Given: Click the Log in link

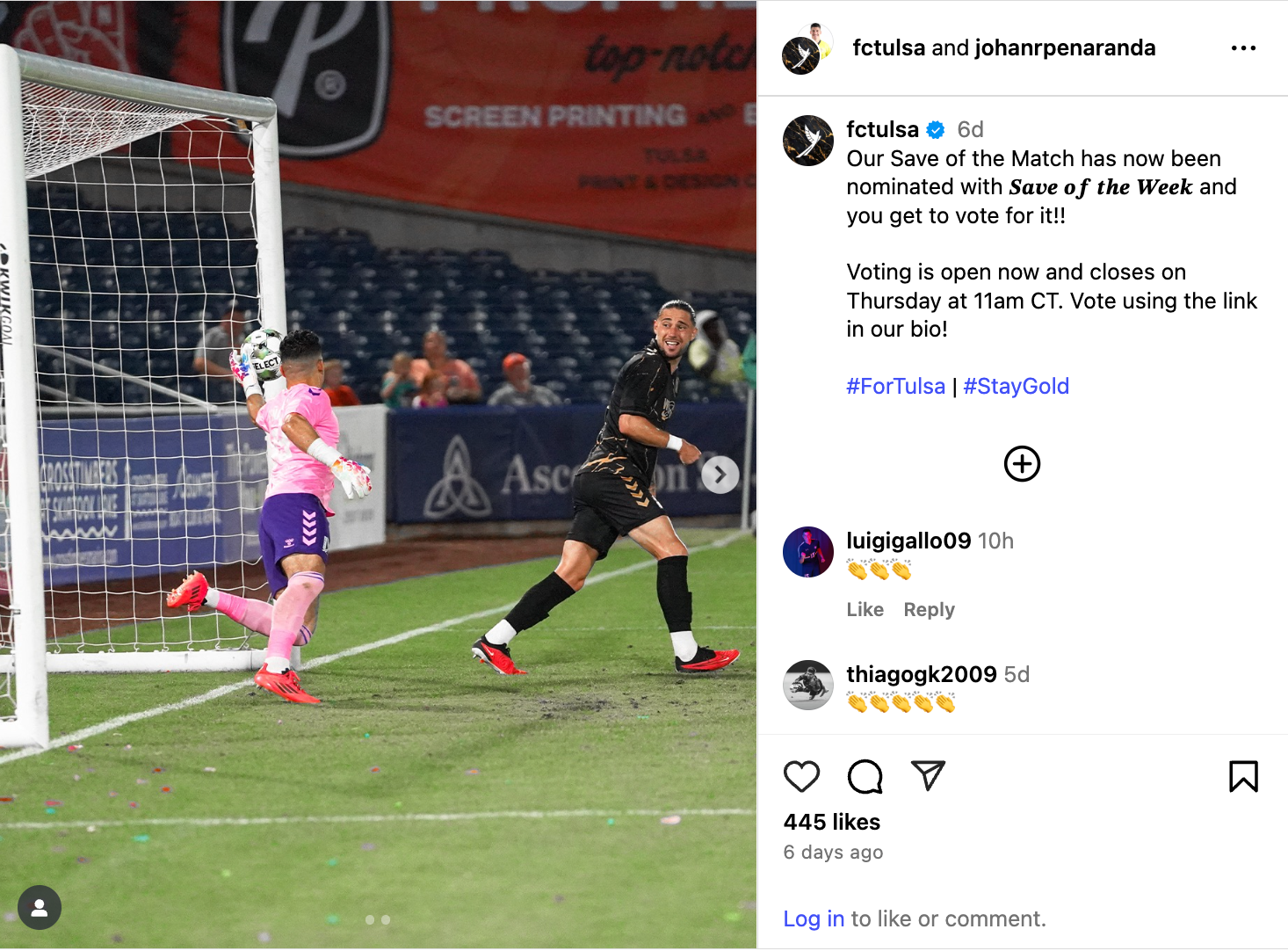Looking at the screenshot, I should pyautogui.click(x=814, y=918).
